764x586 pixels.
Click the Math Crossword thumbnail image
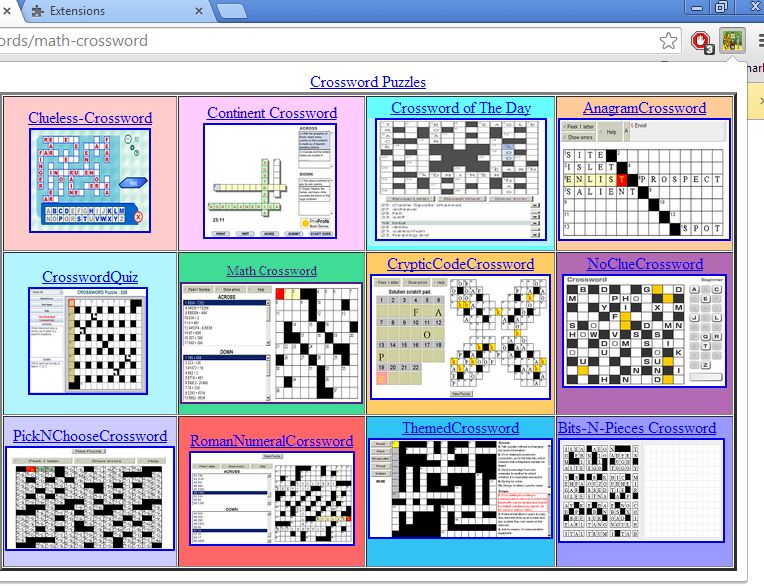272,343
